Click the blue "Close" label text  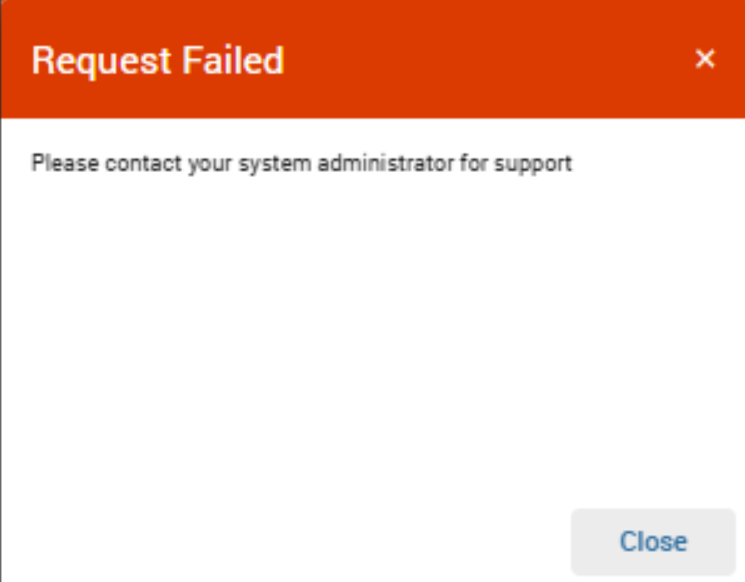pyautogui.click(x=653, y=542)
